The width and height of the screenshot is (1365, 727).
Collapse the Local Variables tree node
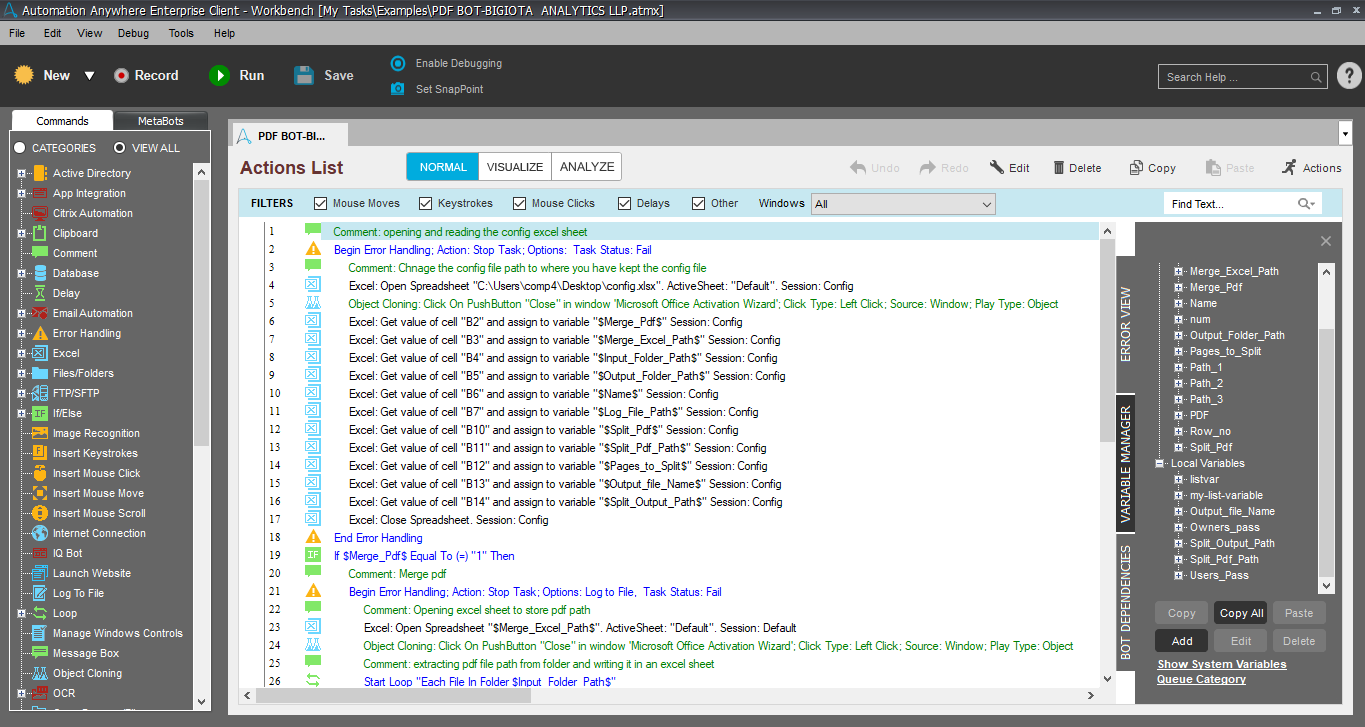1160,464
